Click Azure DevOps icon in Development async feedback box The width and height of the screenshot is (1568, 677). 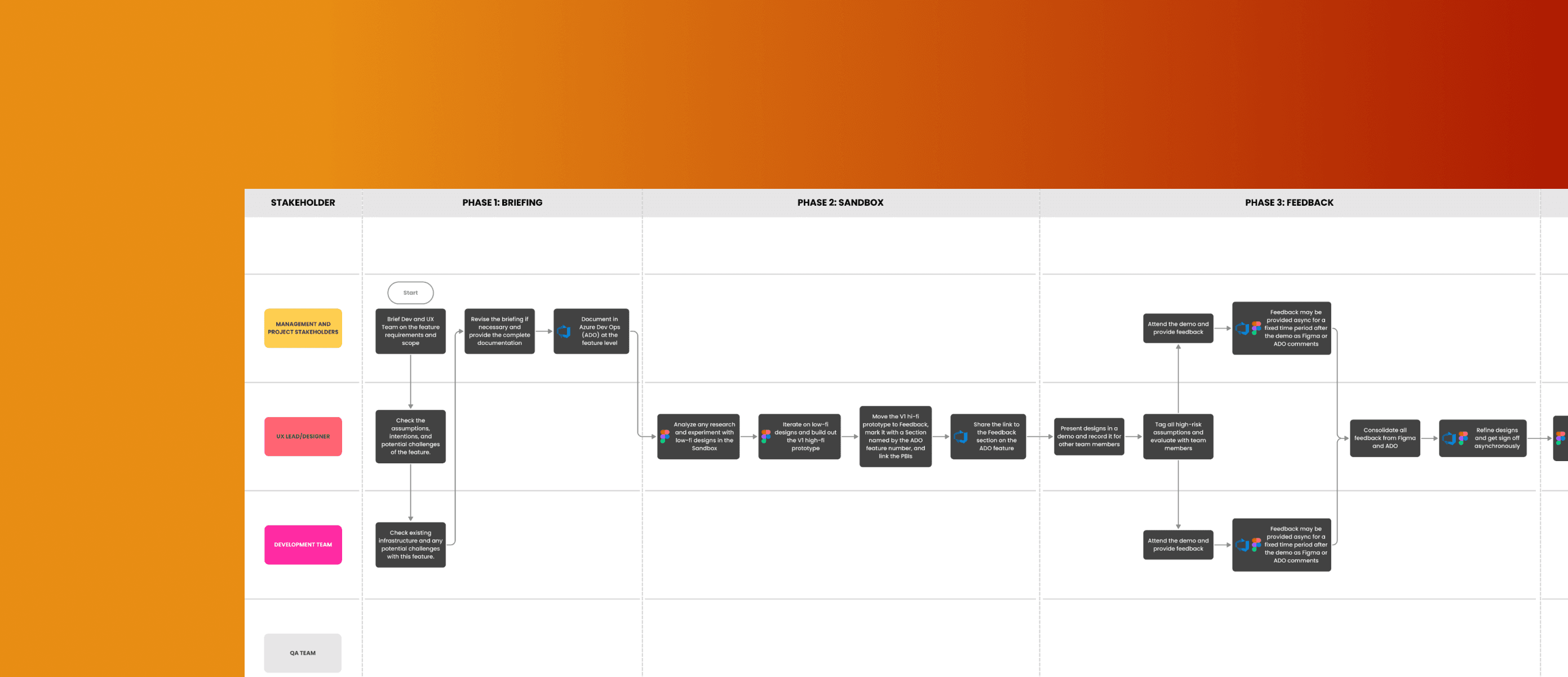pos(1242,545)
